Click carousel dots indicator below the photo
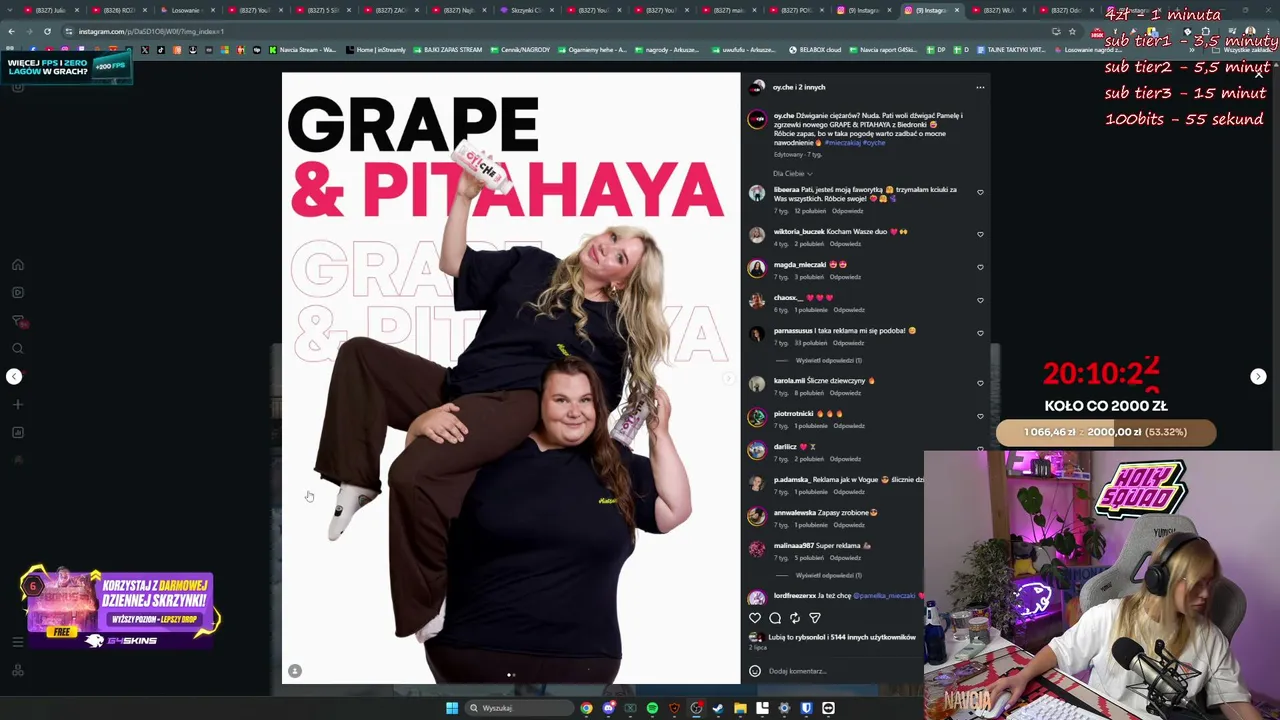Image resolution: width=1280 pixels, height=720 pixels. [x=511, y=675]
